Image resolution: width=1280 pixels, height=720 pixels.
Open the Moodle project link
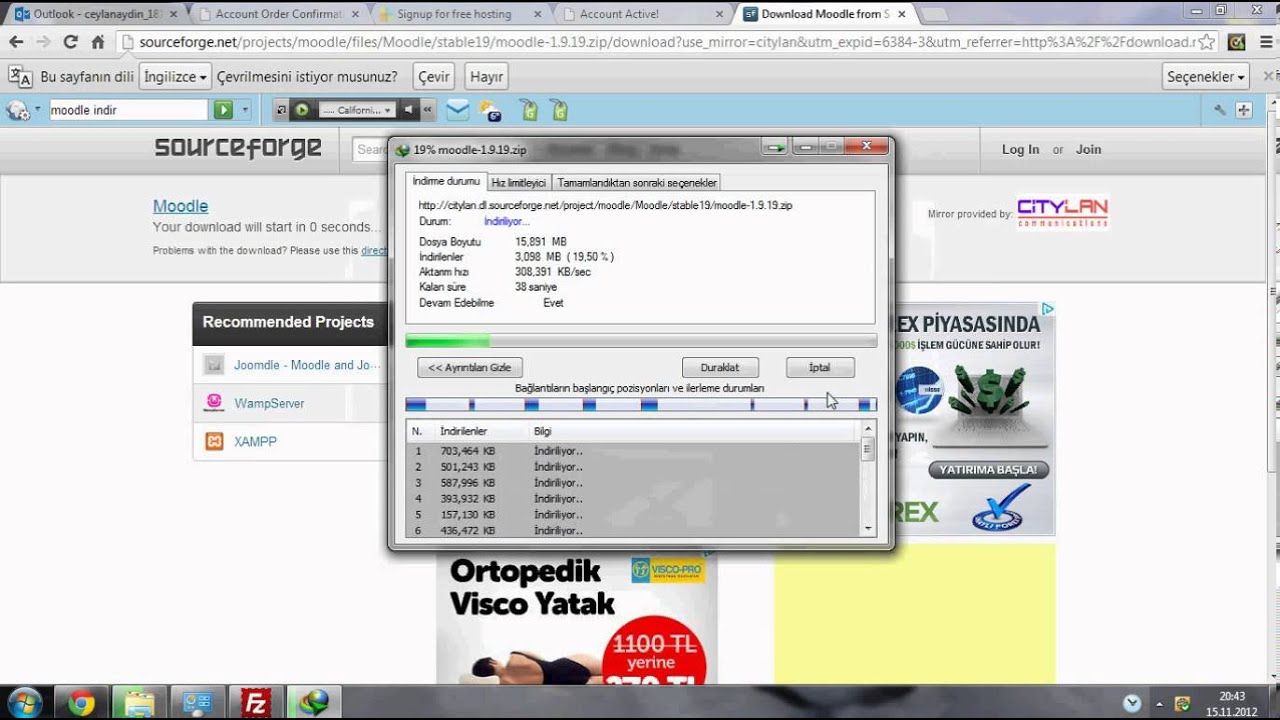click(180, 206)
